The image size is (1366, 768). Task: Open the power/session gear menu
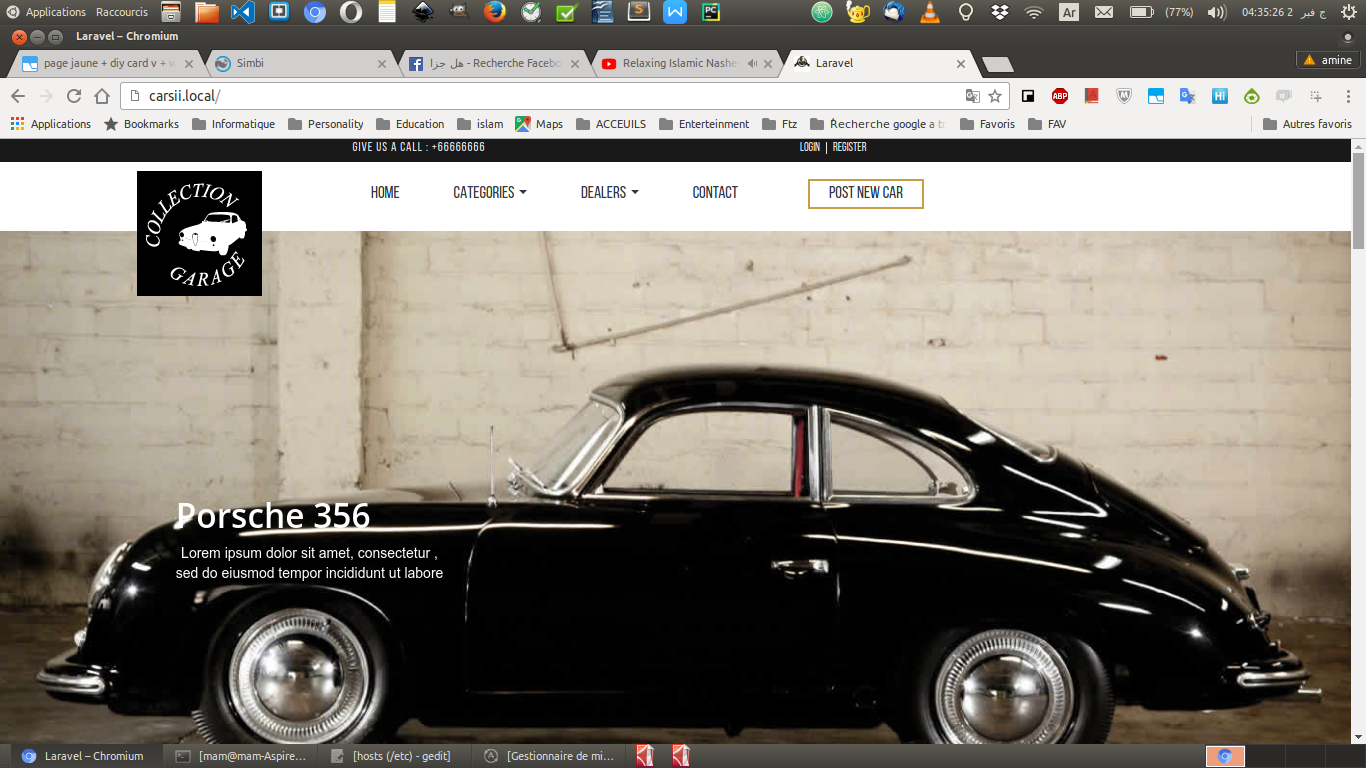click(x=1350, y=12)
